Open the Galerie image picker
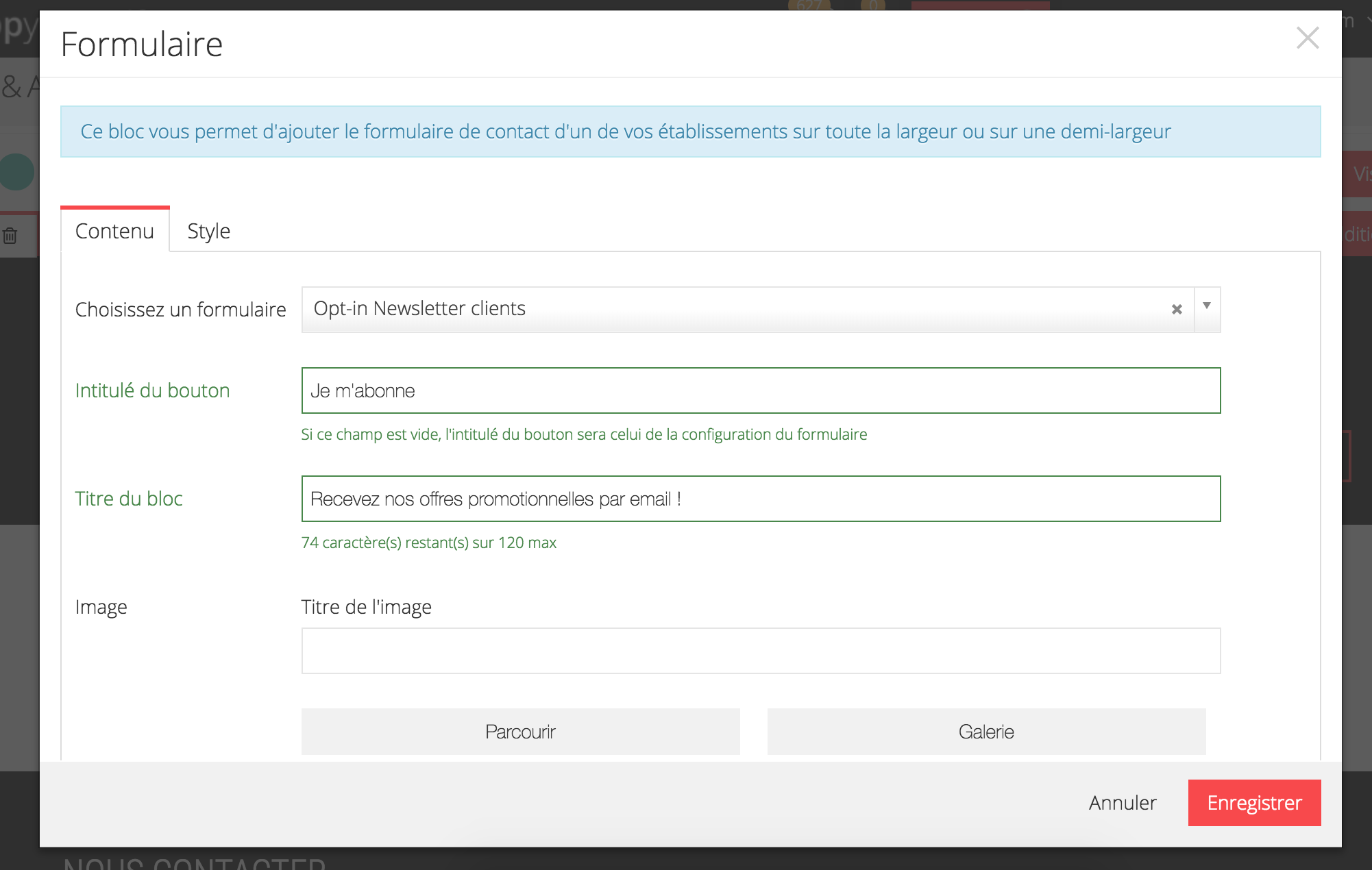 click(986, 732)
